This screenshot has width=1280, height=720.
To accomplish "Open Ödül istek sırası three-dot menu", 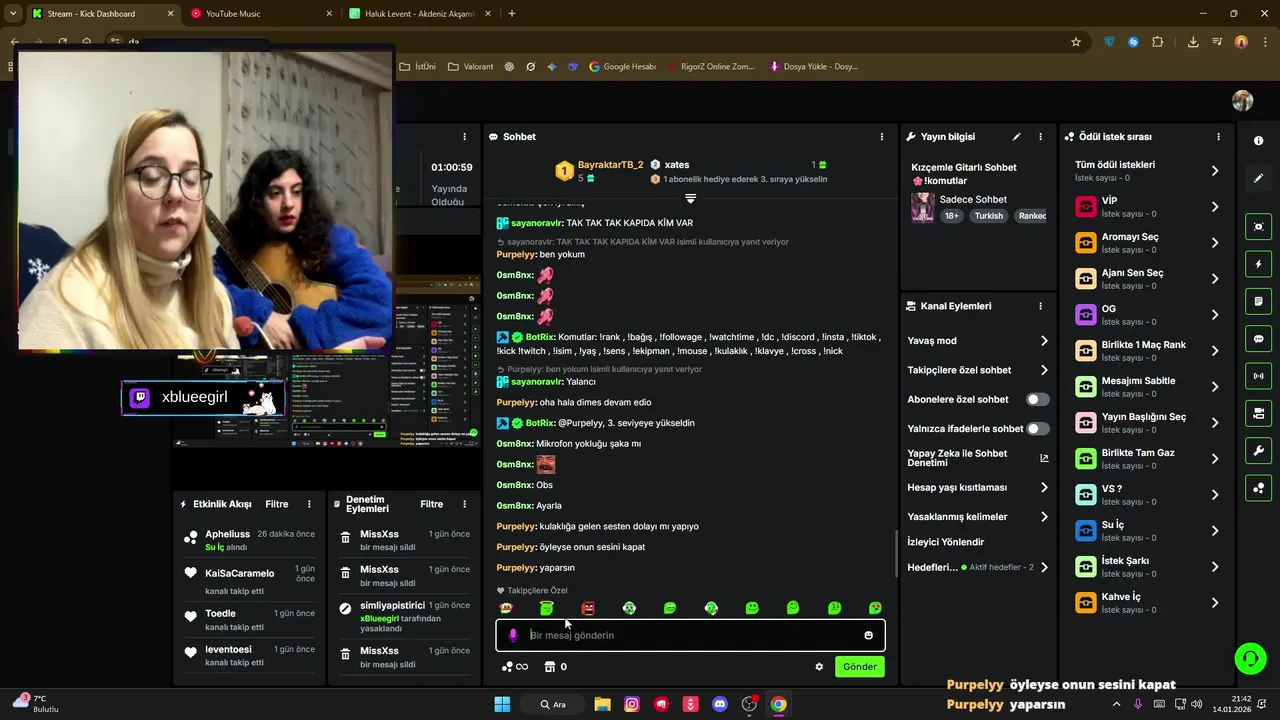I will (x=1218, y=137).
